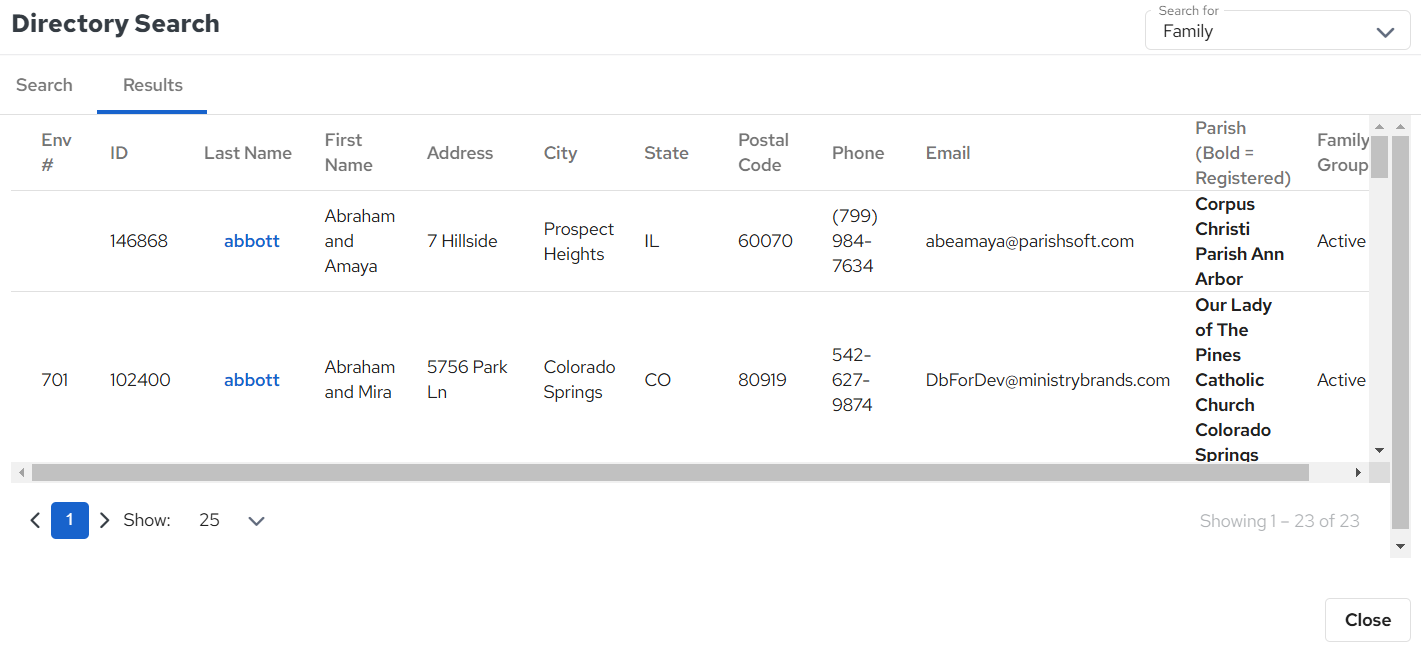Select the Results tab
Screen dimensions: 1421x645
click(x=152, y=85)
